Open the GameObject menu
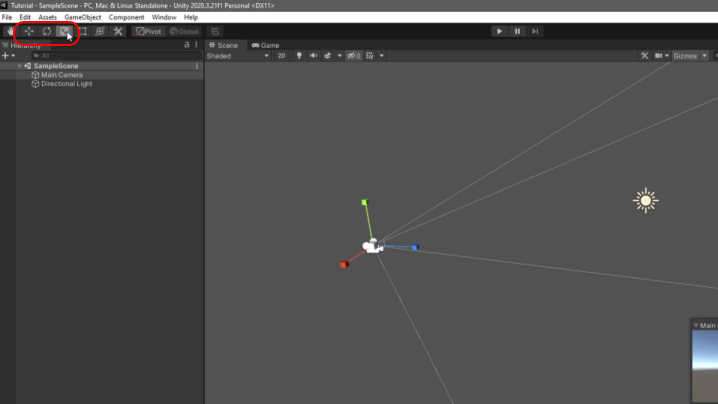Screen dimensions: 718x404 point(83,17)
